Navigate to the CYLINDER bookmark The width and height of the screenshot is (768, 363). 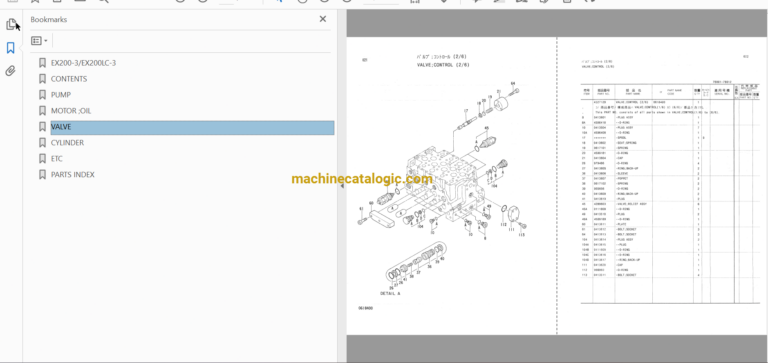[67, 143]
